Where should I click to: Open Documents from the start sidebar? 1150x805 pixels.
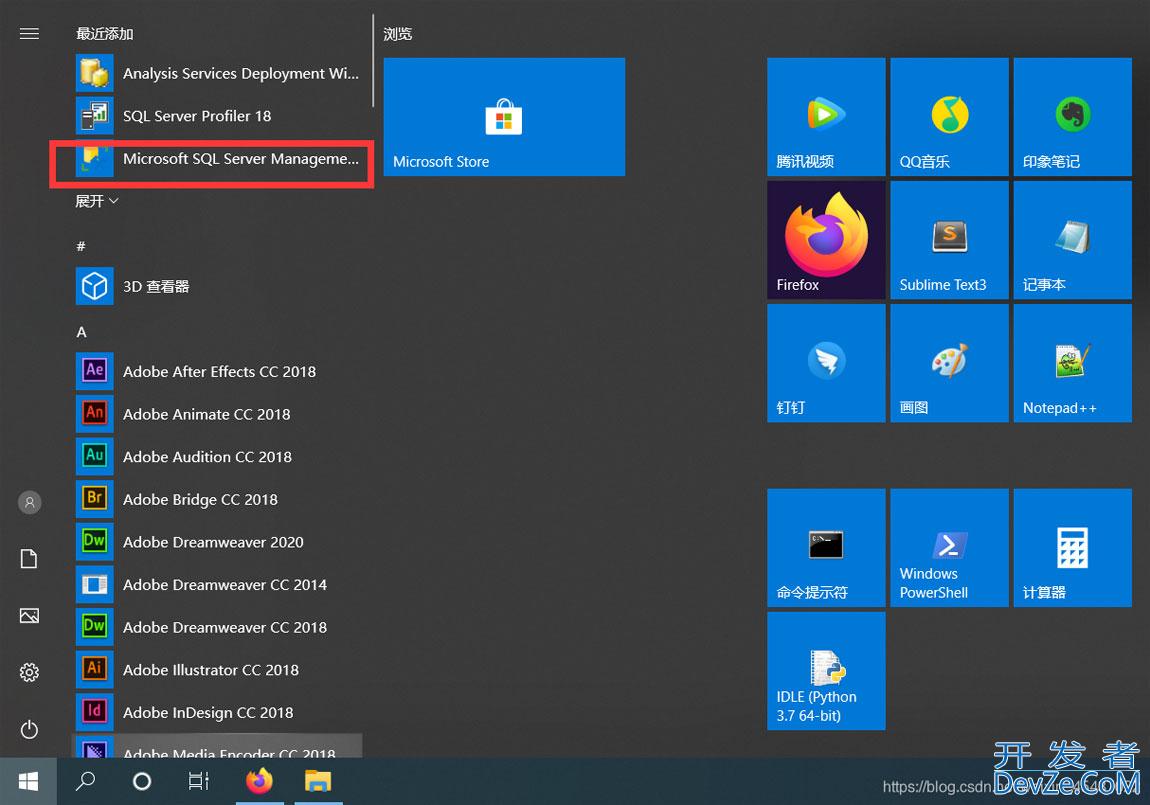point(29,559)
